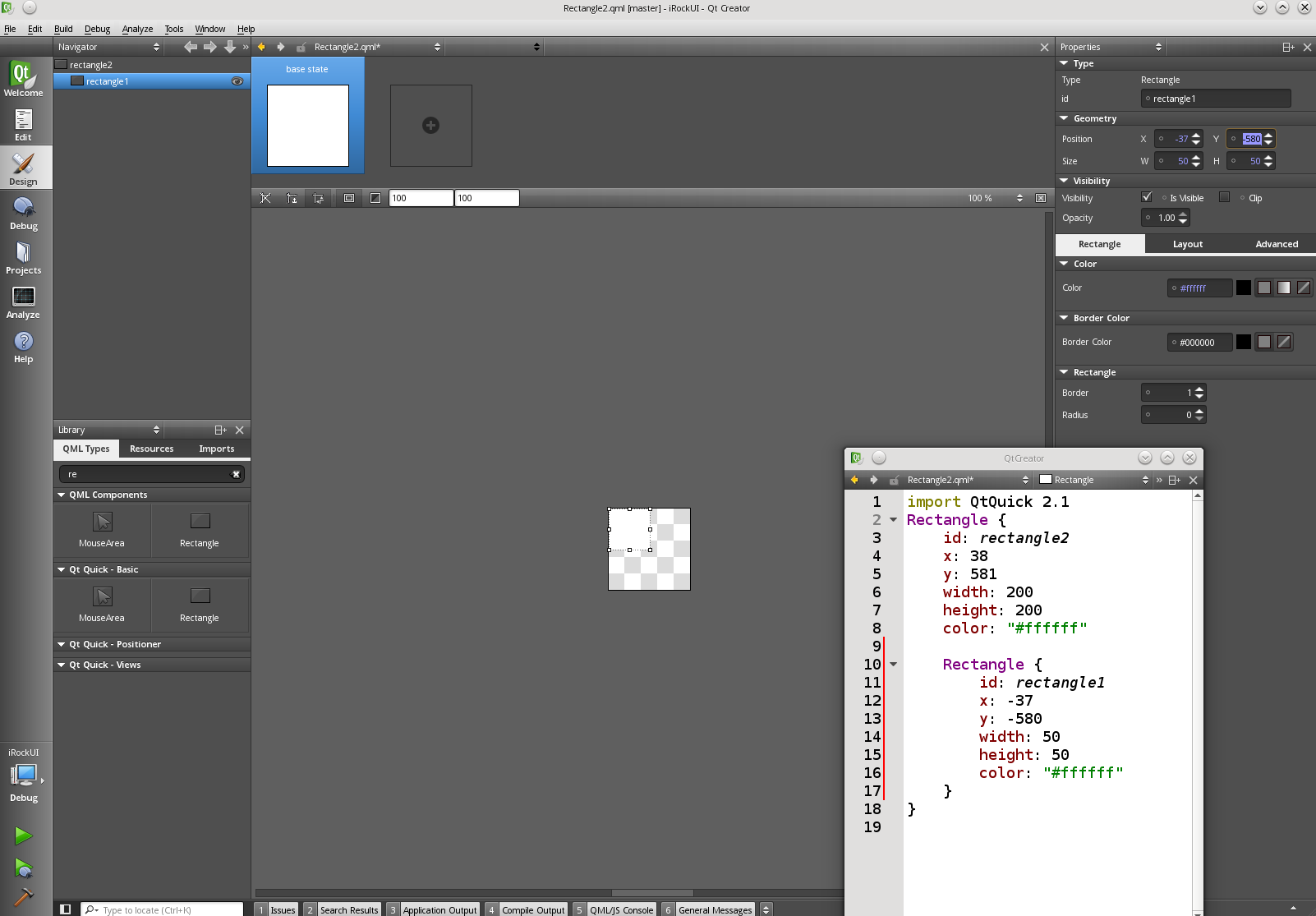Image resolution: width=1316 pixels, height=916 pixels.
Task: Switch to Design mode
Action: pos(23,168)
